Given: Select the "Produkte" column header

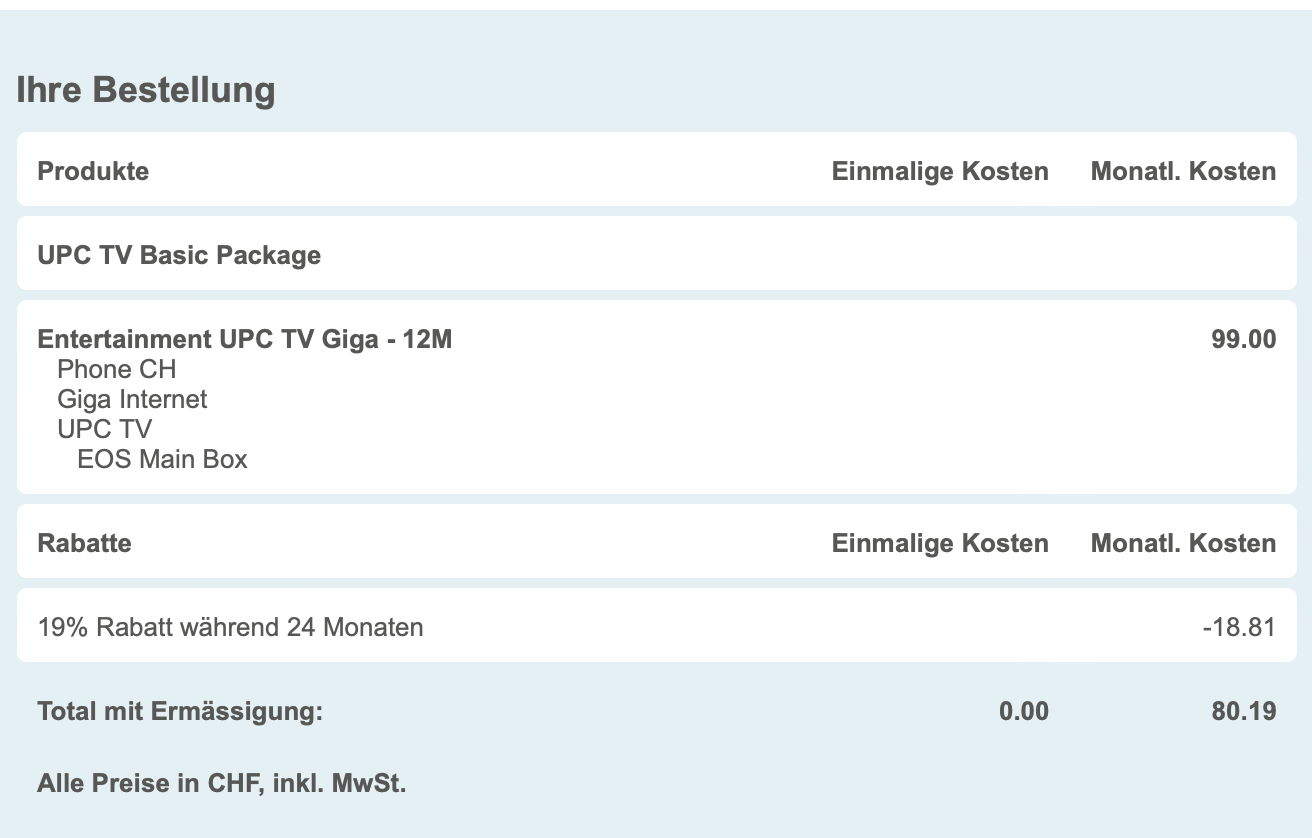Looking at the screenshot, I should [93, 171].
